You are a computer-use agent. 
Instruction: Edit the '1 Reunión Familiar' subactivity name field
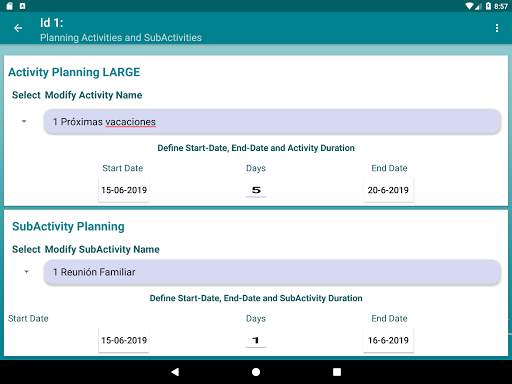click(x=272, y=272)
